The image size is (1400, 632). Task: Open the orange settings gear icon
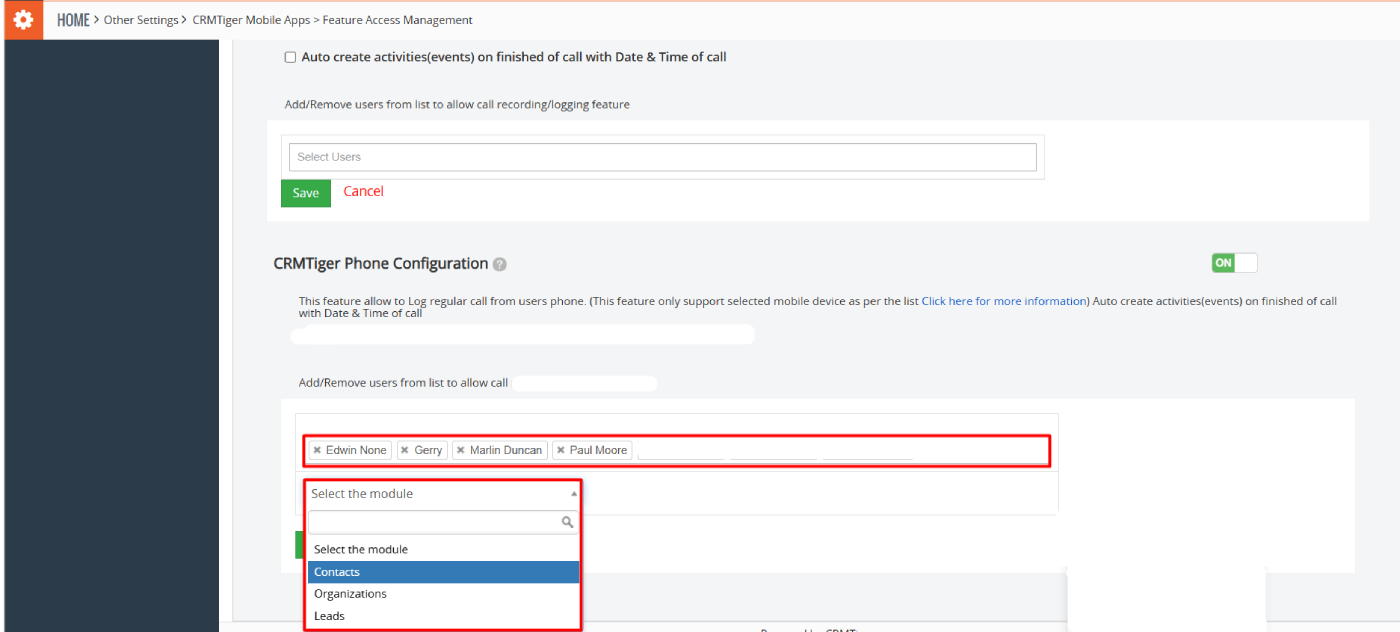(x=23, y=20)
